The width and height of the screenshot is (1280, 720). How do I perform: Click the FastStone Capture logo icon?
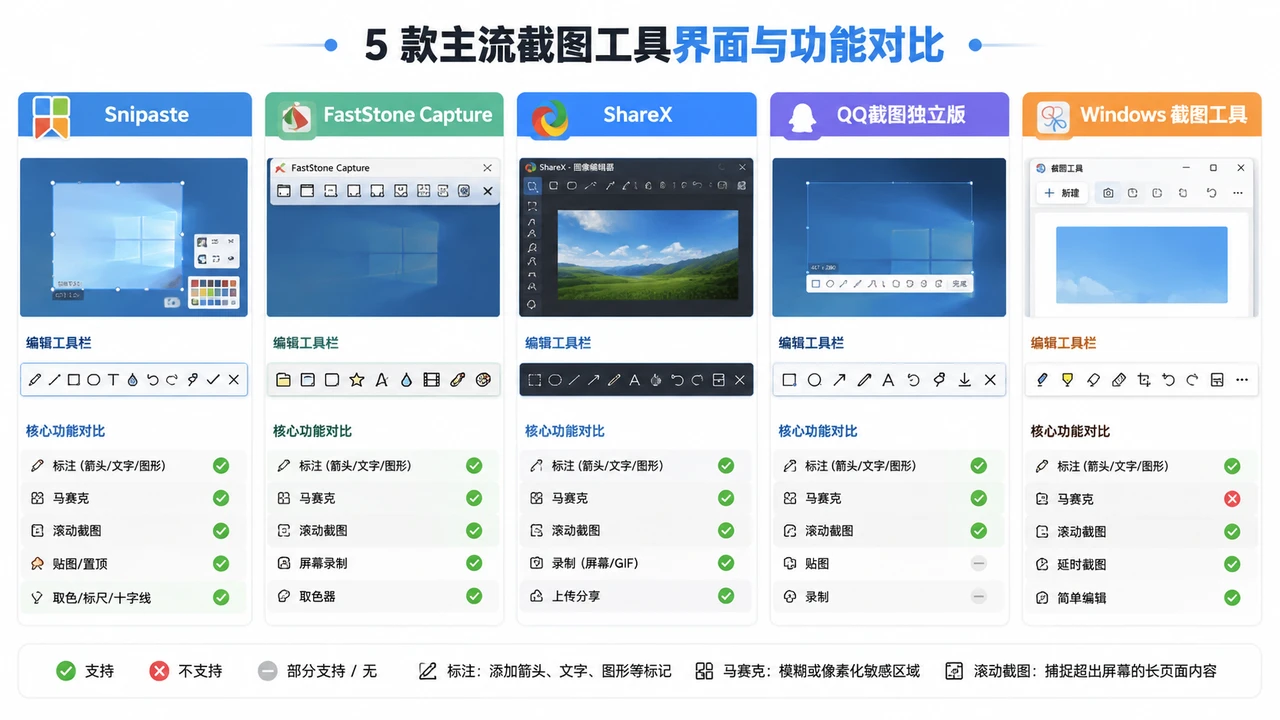tap(297, 118)
